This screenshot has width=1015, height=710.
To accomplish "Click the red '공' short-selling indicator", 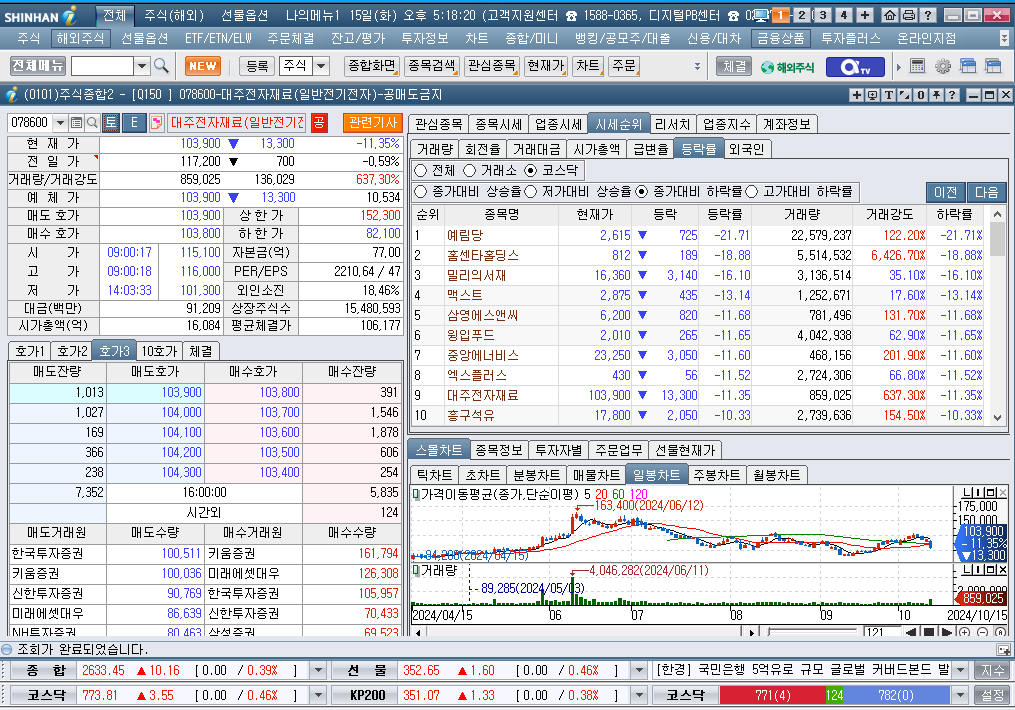I will 319,122.
